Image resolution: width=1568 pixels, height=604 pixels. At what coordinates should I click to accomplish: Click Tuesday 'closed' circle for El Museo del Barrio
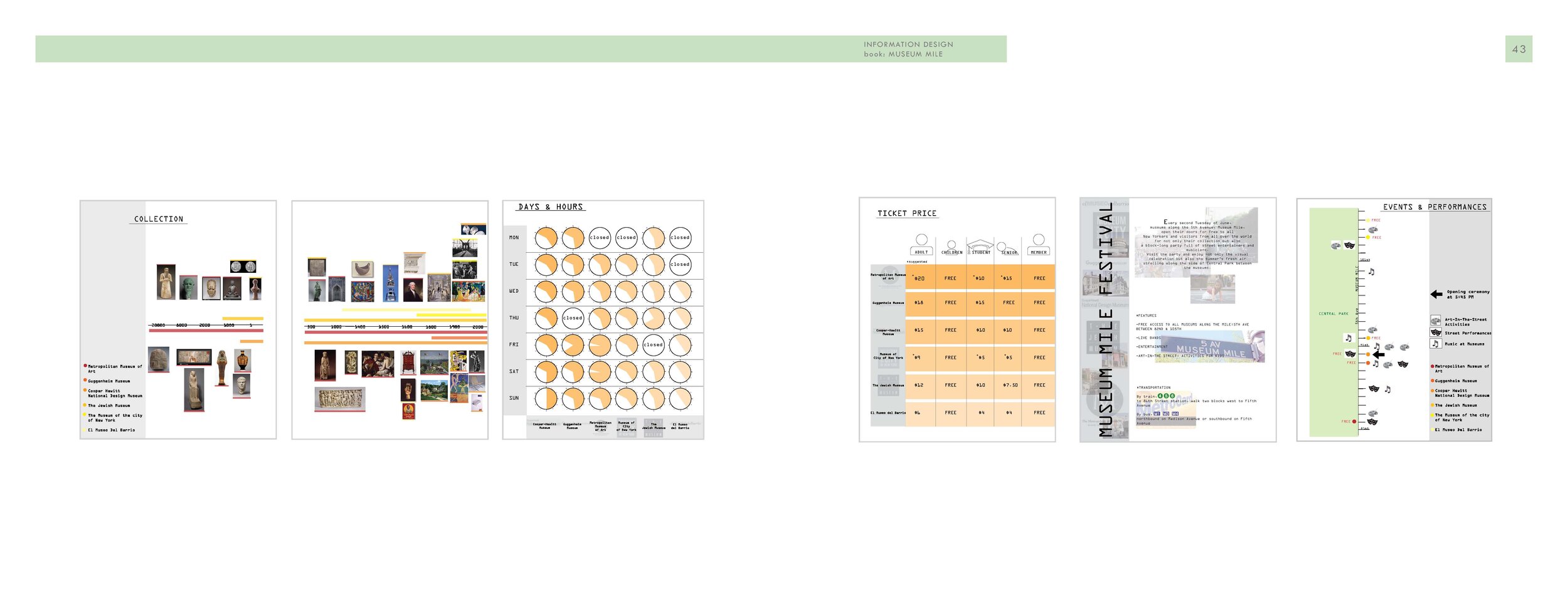coord(680,265)
